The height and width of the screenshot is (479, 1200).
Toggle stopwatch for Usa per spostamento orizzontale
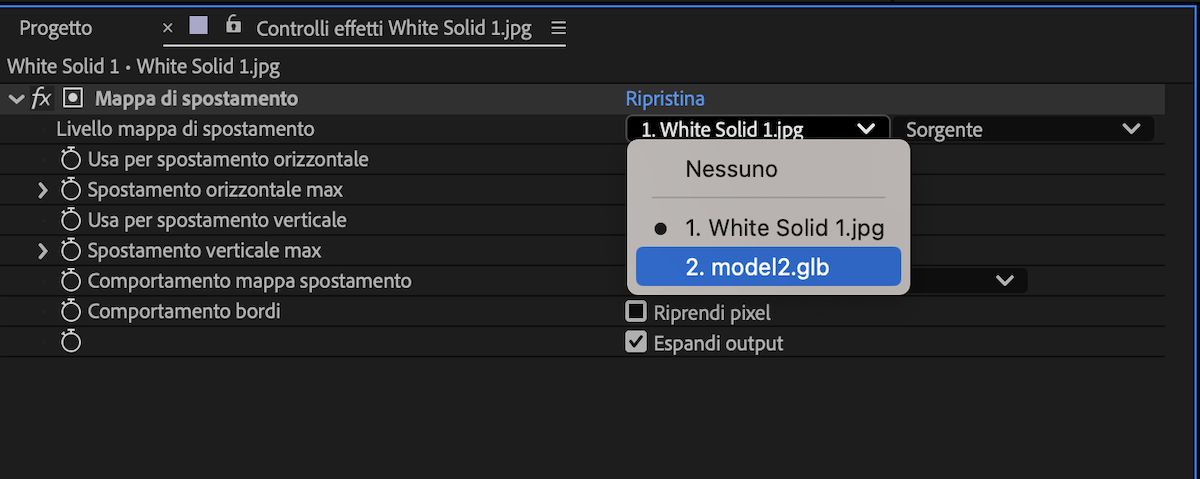pyautogui.click(x=71, y=159)
